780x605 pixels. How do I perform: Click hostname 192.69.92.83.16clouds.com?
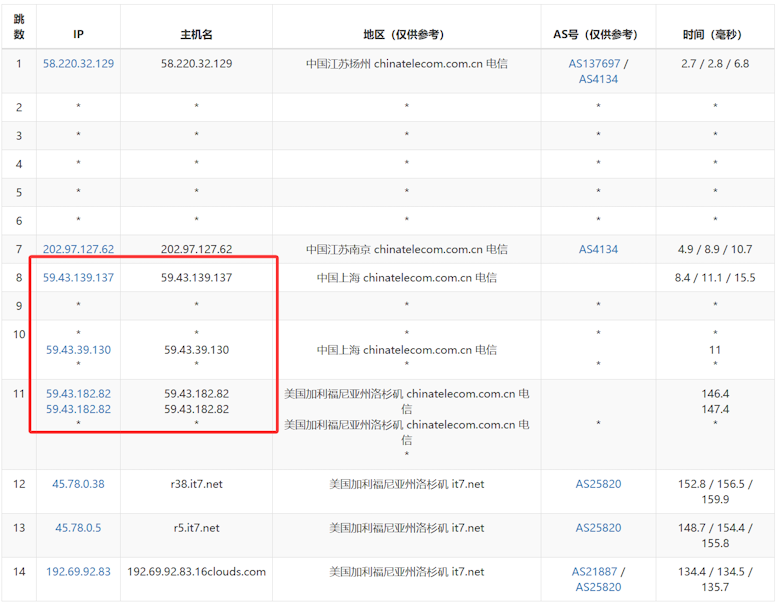[196, 572]
